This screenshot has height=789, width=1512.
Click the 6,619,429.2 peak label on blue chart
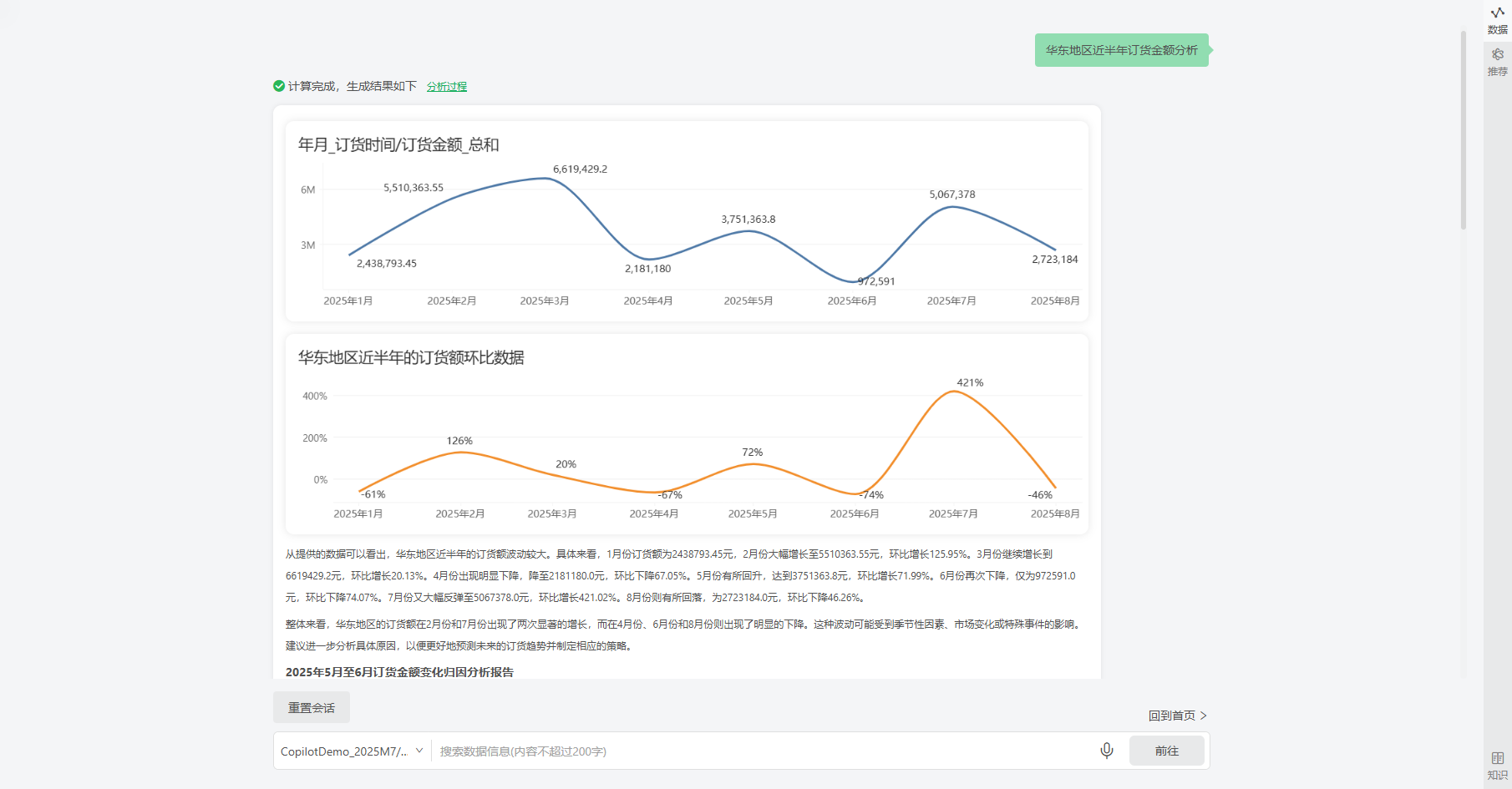(x=580, y=169)
